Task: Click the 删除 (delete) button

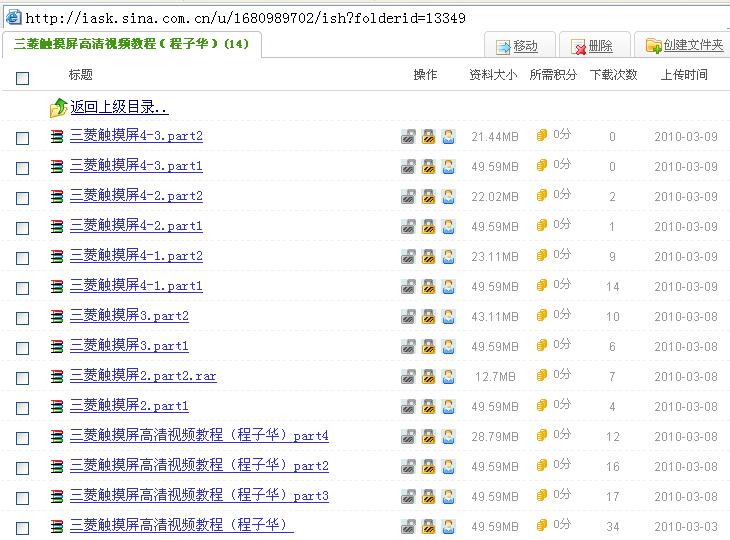Action: [x=595, y=46]
